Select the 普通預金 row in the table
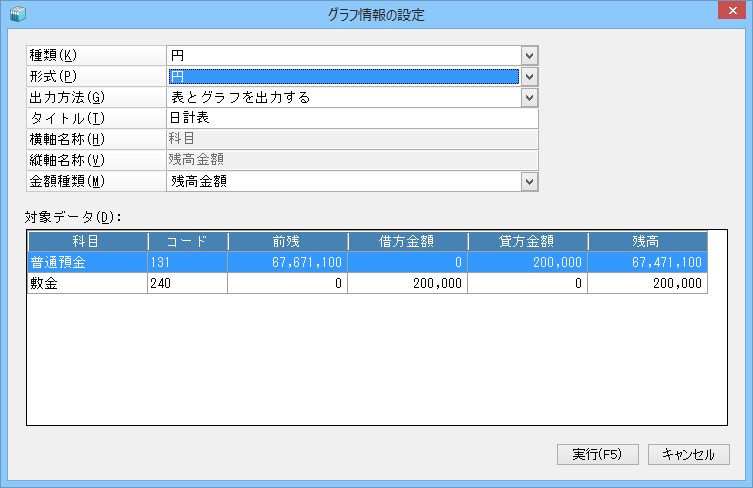The height and width of the screenshot is (488, 753). coord(87,262)
